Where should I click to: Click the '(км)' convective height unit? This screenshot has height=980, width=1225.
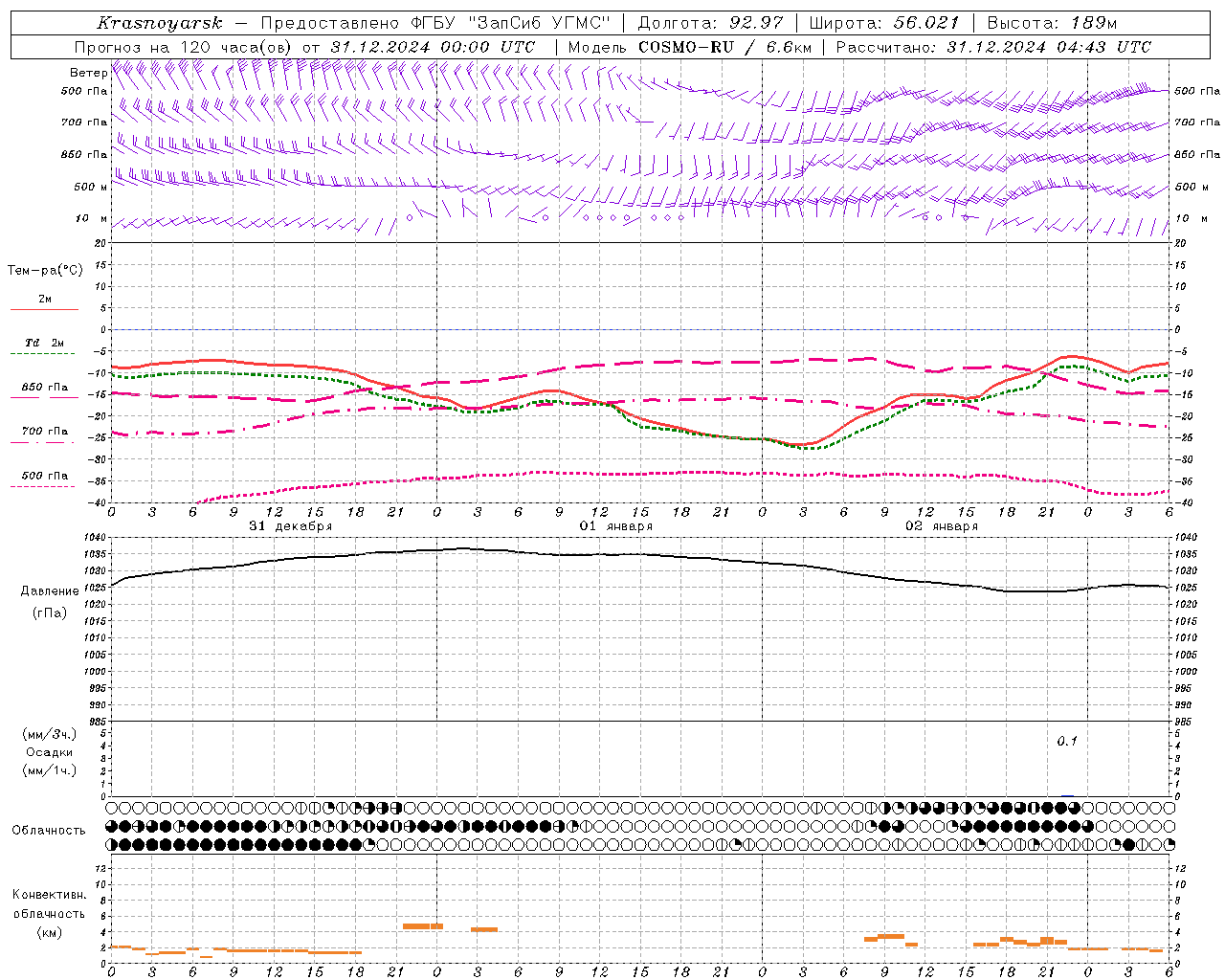(50, 932)
